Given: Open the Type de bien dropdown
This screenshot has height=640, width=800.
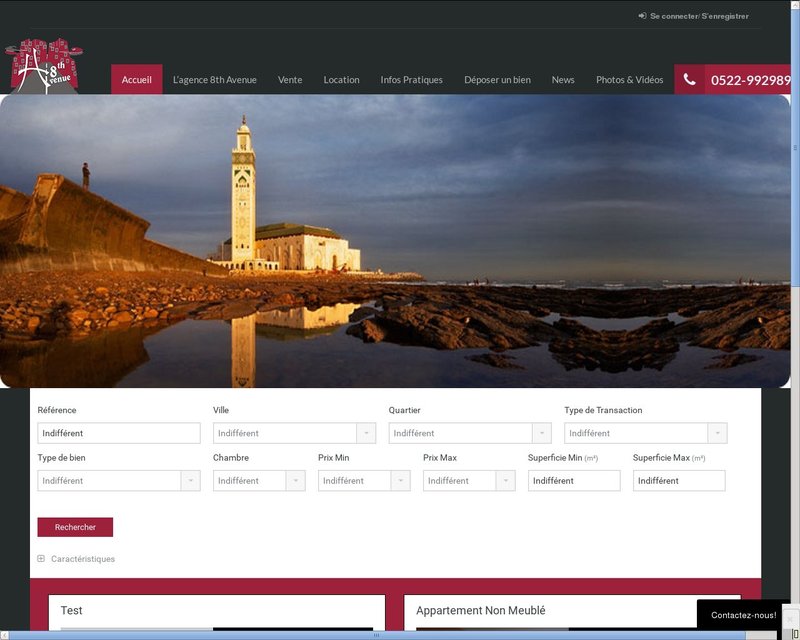Looking at the screenshot, I should (119, 480).
